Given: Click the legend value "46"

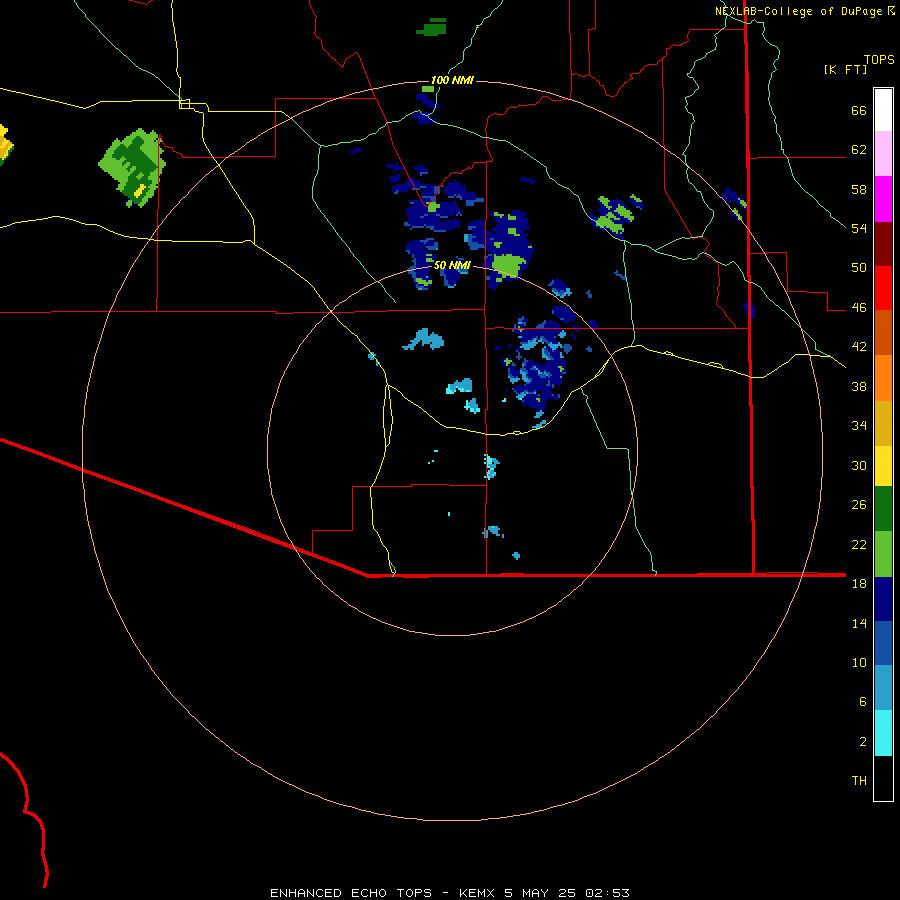Looking at the screenshot, I should coord(859,308).
